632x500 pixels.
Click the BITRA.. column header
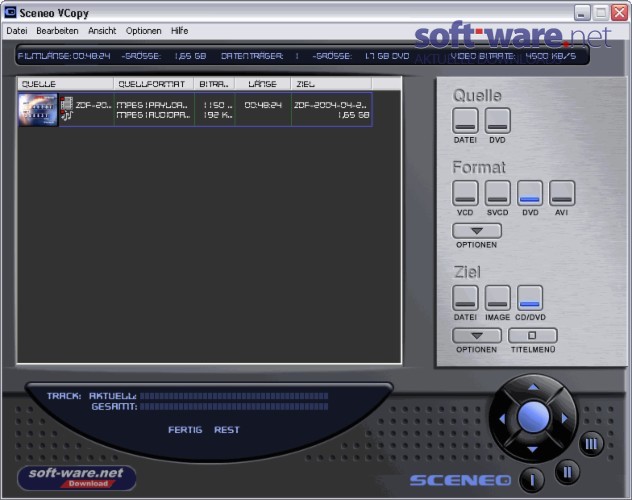pos(214,84)
